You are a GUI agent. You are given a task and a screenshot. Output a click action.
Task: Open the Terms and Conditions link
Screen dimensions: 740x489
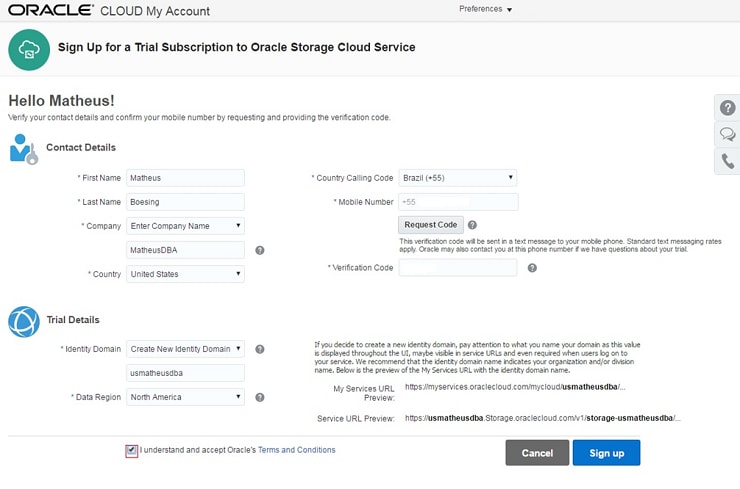pos(296,450)
